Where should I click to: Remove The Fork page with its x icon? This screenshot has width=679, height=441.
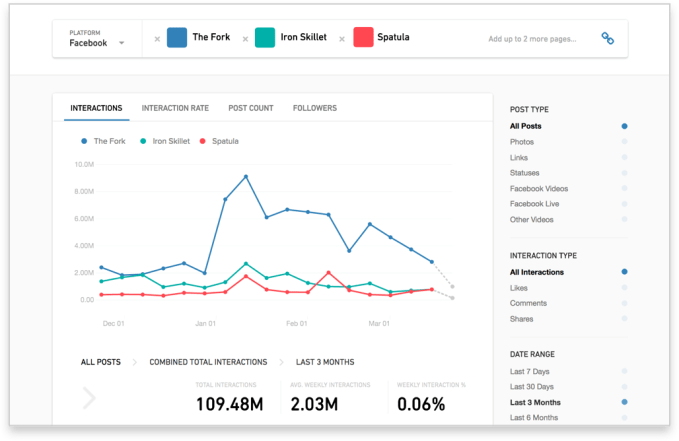[x=157, y=39]
